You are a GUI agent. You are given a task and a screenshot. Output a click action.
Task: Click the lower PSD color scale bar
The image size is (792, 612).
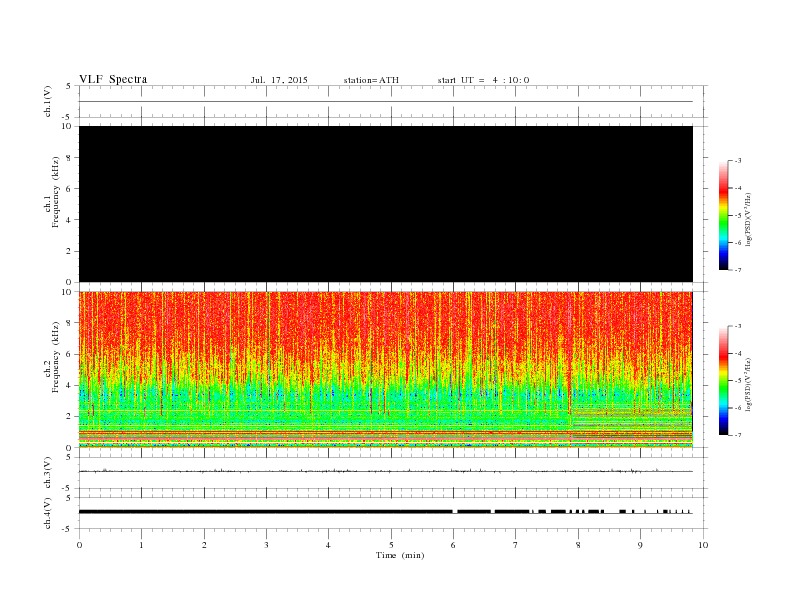[723, 380]
